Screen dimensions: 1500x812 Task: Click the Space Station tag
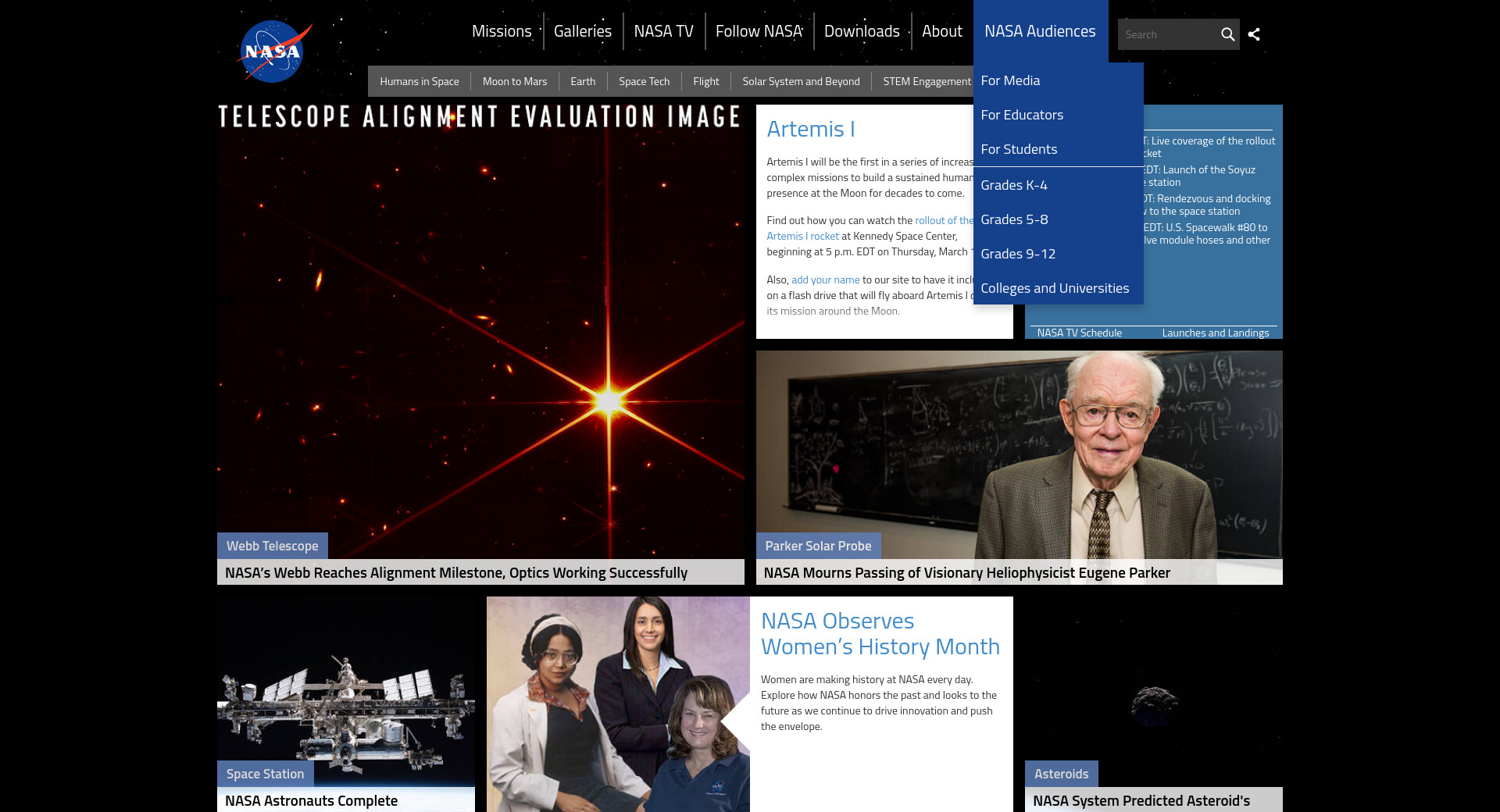coord(266,774)
